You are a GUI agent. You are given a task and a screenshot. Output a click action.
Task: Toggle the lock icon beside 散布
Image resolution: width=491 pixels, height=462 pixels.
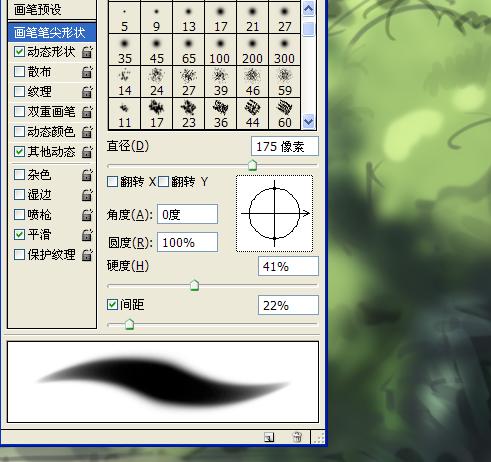pos(87,72)
